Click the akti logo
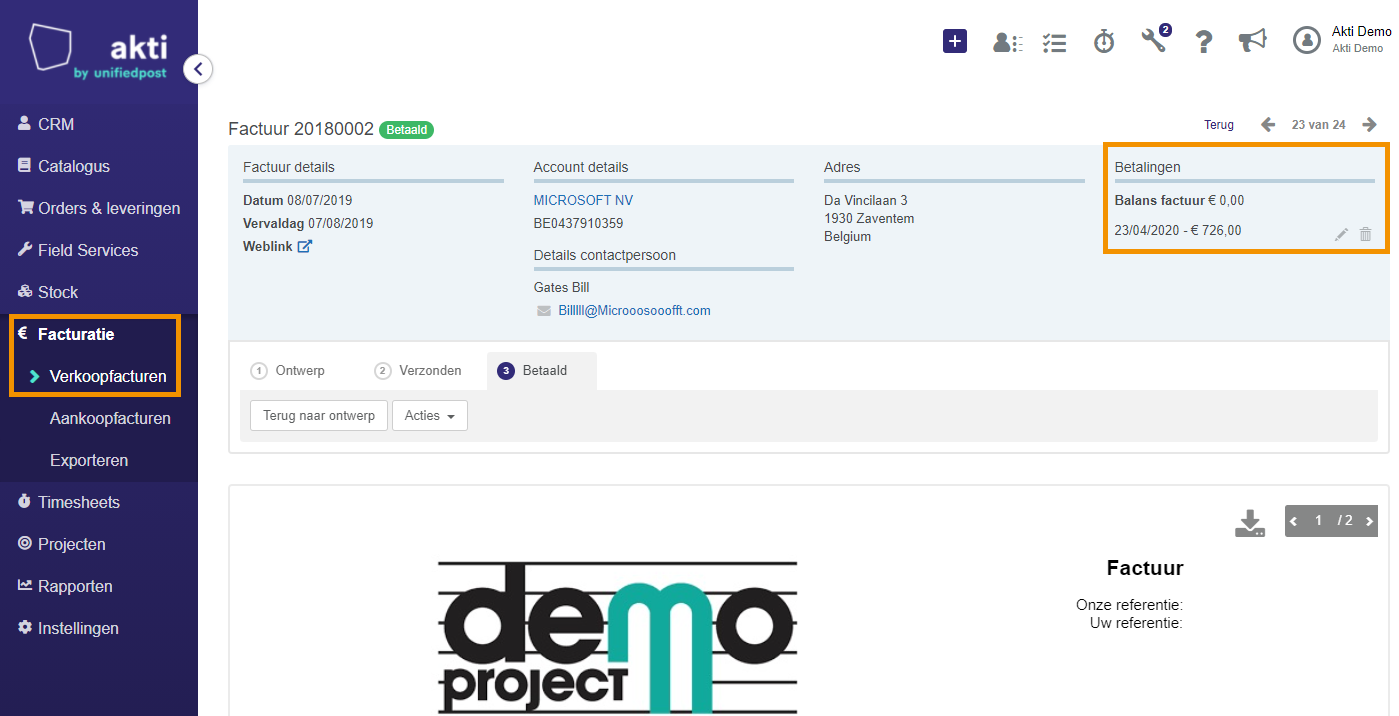Image resolution: width=1399 pixels, height=716 pixels. click(x=98, y=51)
